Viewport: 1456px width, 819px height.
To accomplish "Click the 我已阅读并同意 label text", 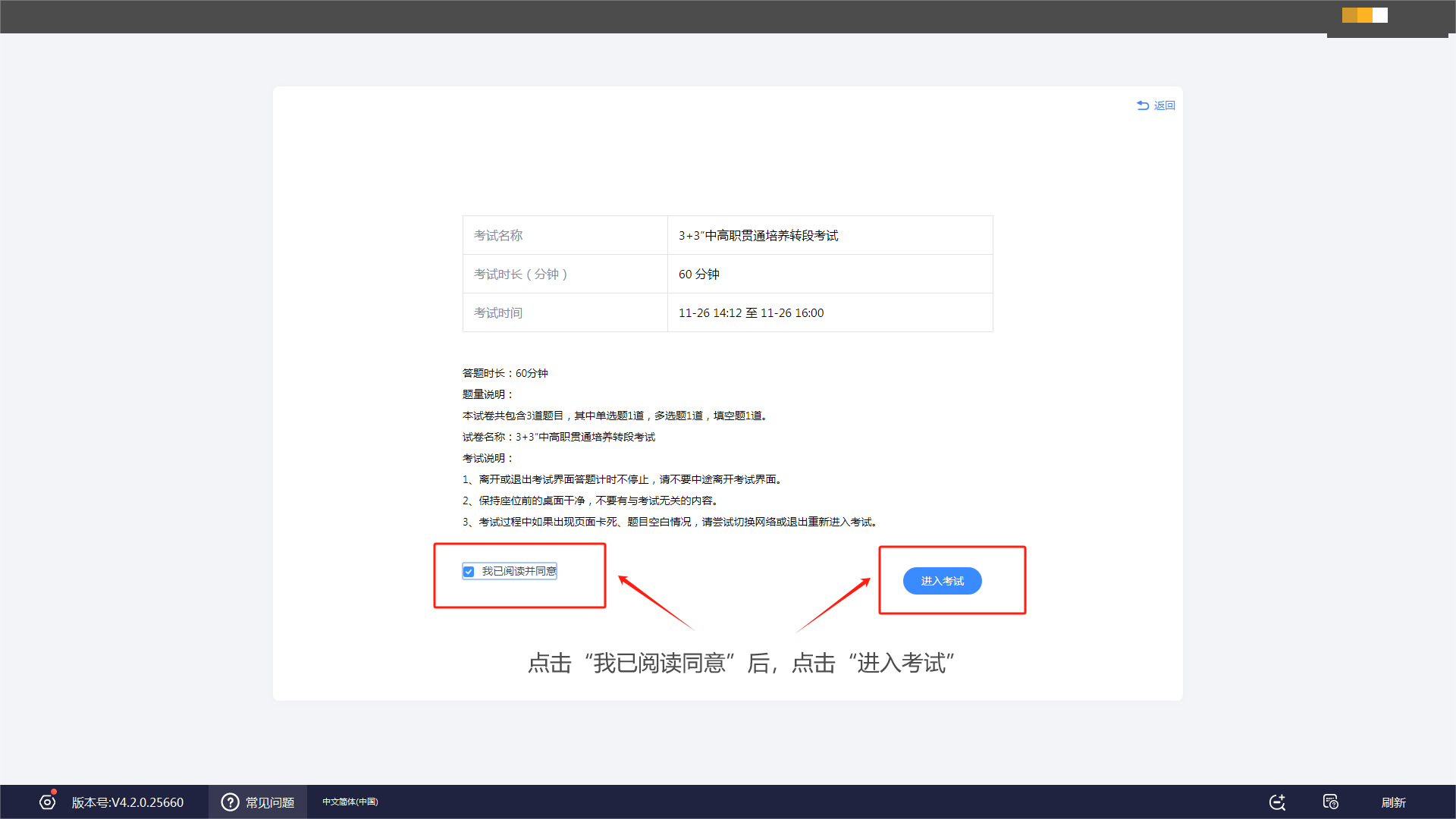I will click(519, 571).
